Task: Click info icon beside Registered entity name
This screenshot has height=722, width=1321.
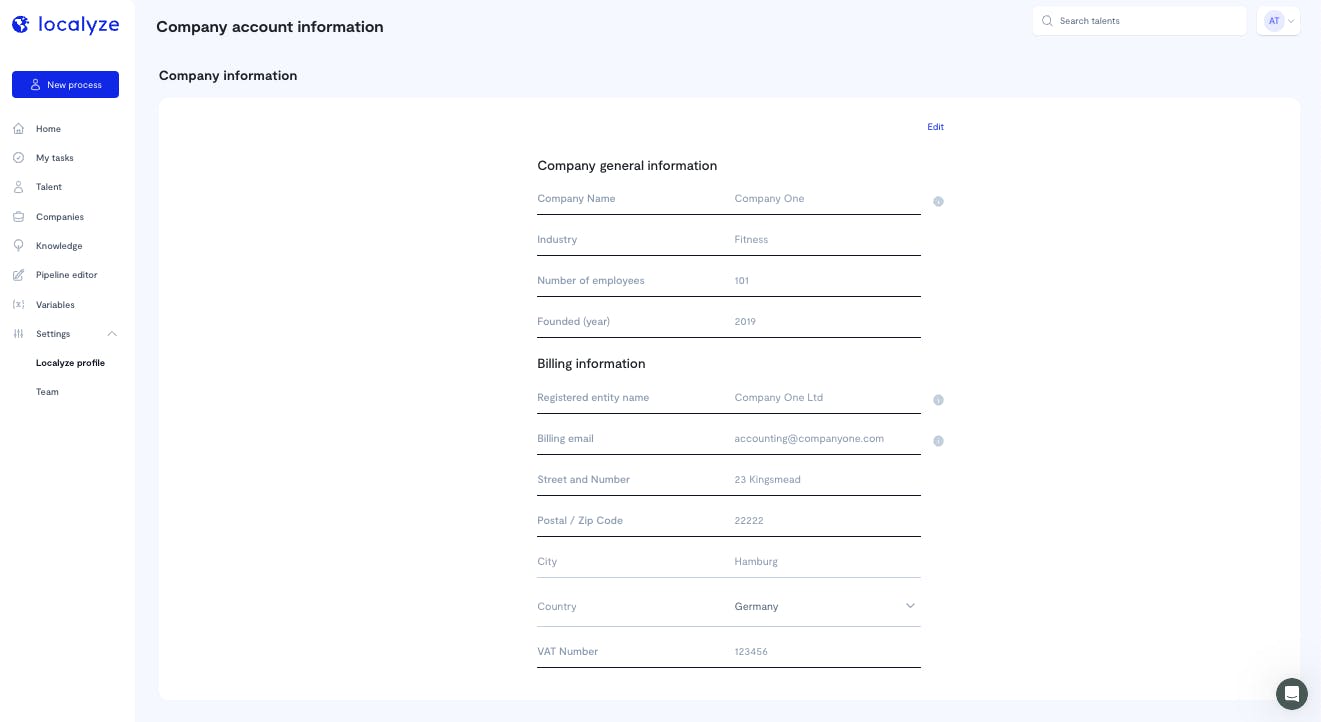Action: pyautogui.click(x=938, y=400)
